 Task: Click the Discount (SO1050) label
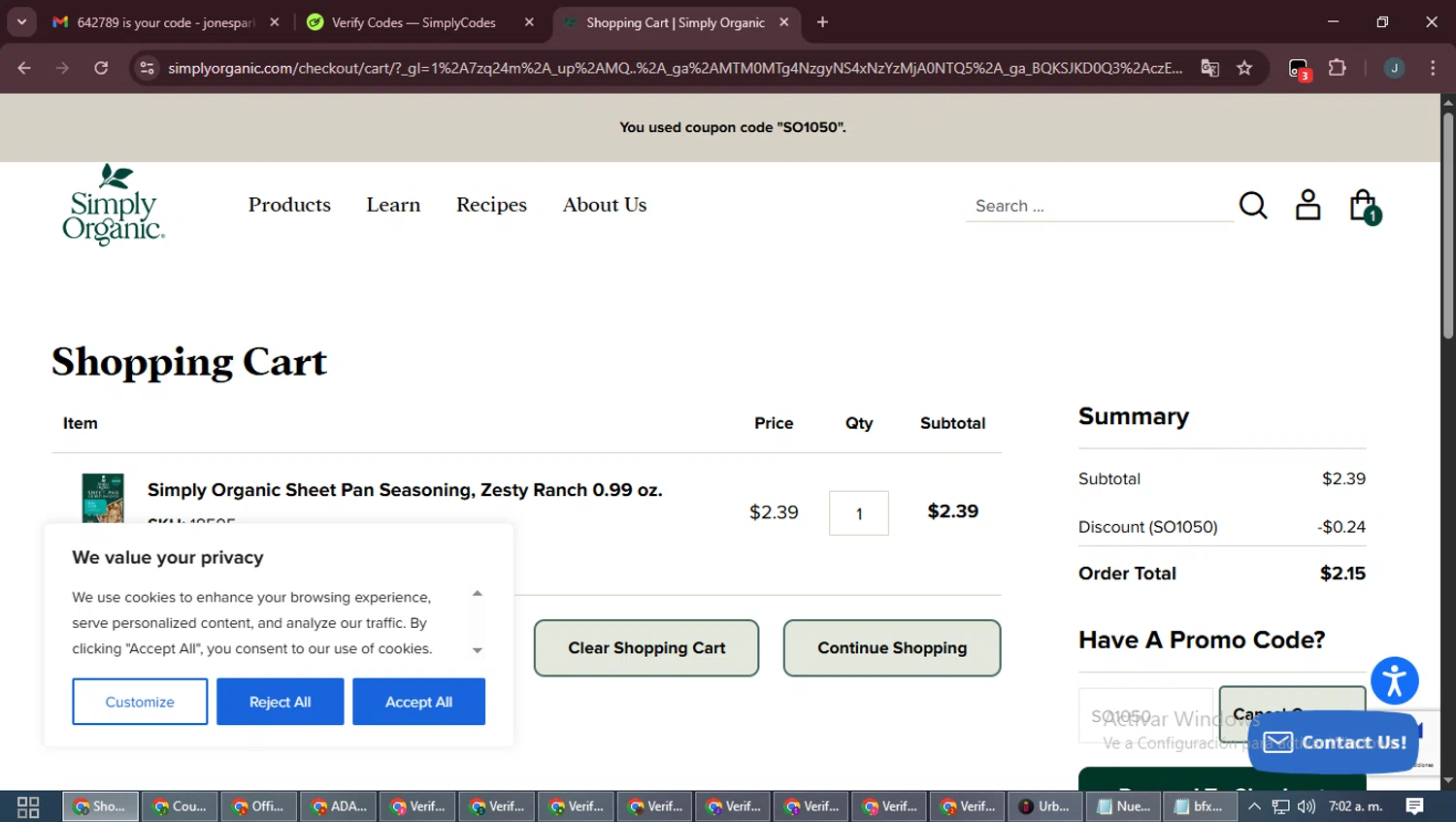[x=1147, y=527]
